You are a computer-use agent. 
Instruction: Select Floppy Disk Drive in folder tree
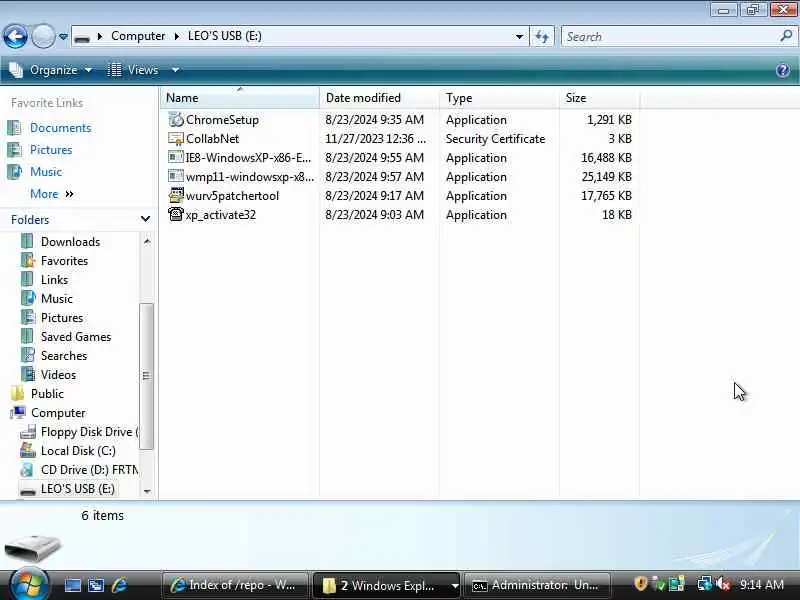pyautogui.click(x=89, y=432)
